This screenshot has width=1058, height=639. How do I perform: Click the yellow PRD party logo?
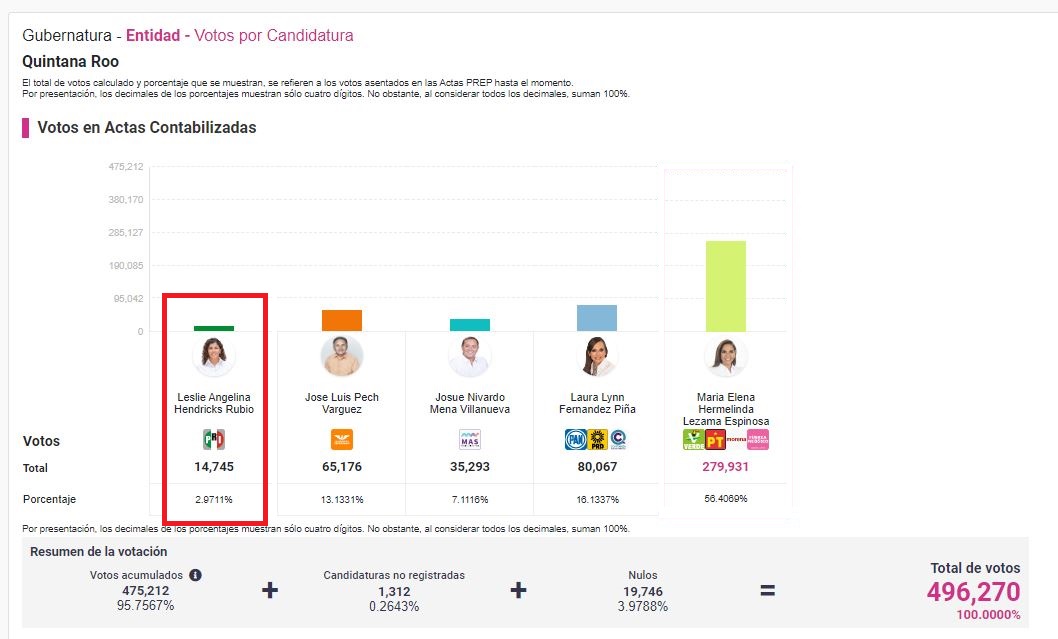597,439
